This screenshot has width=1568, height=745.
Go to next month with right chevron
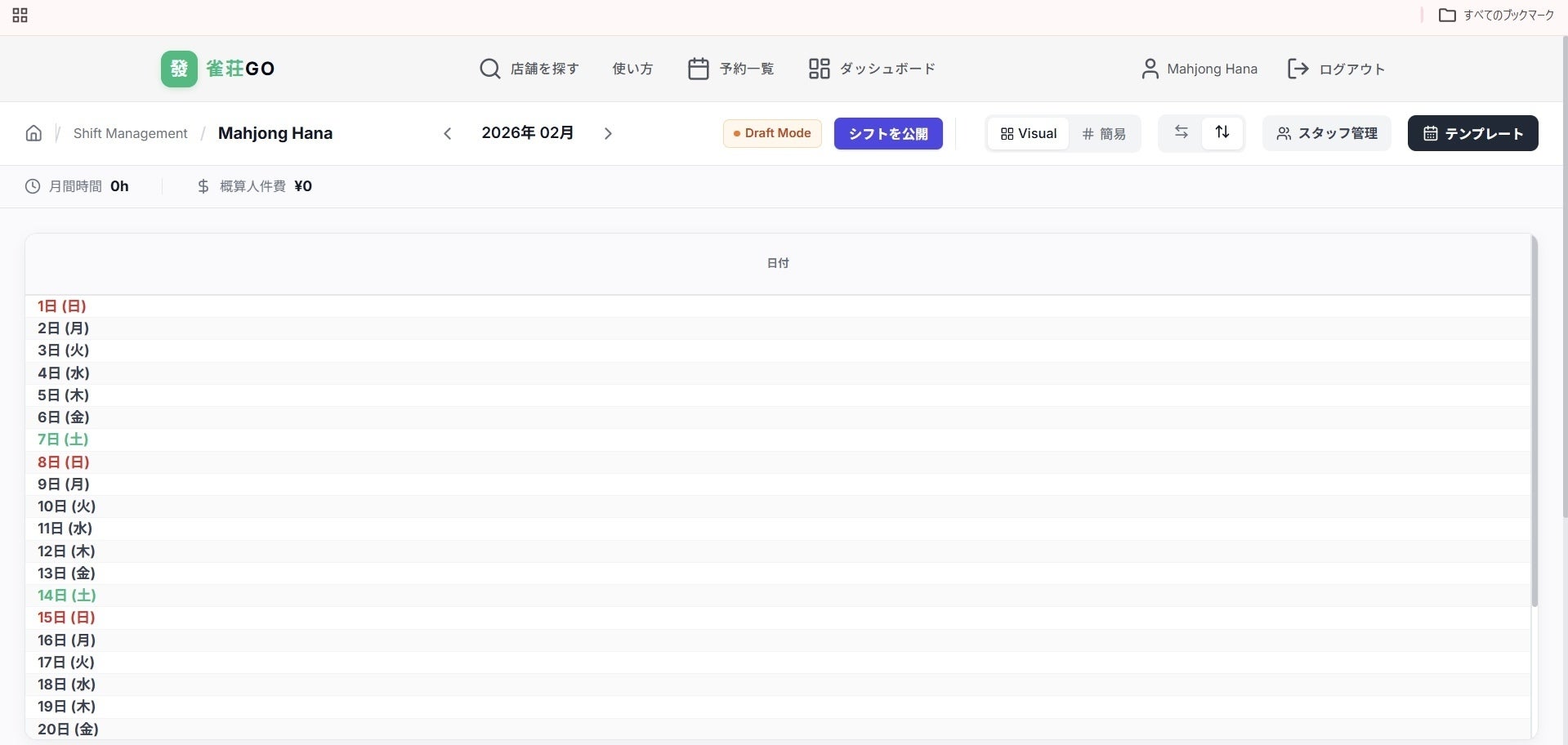click(608, 133)
